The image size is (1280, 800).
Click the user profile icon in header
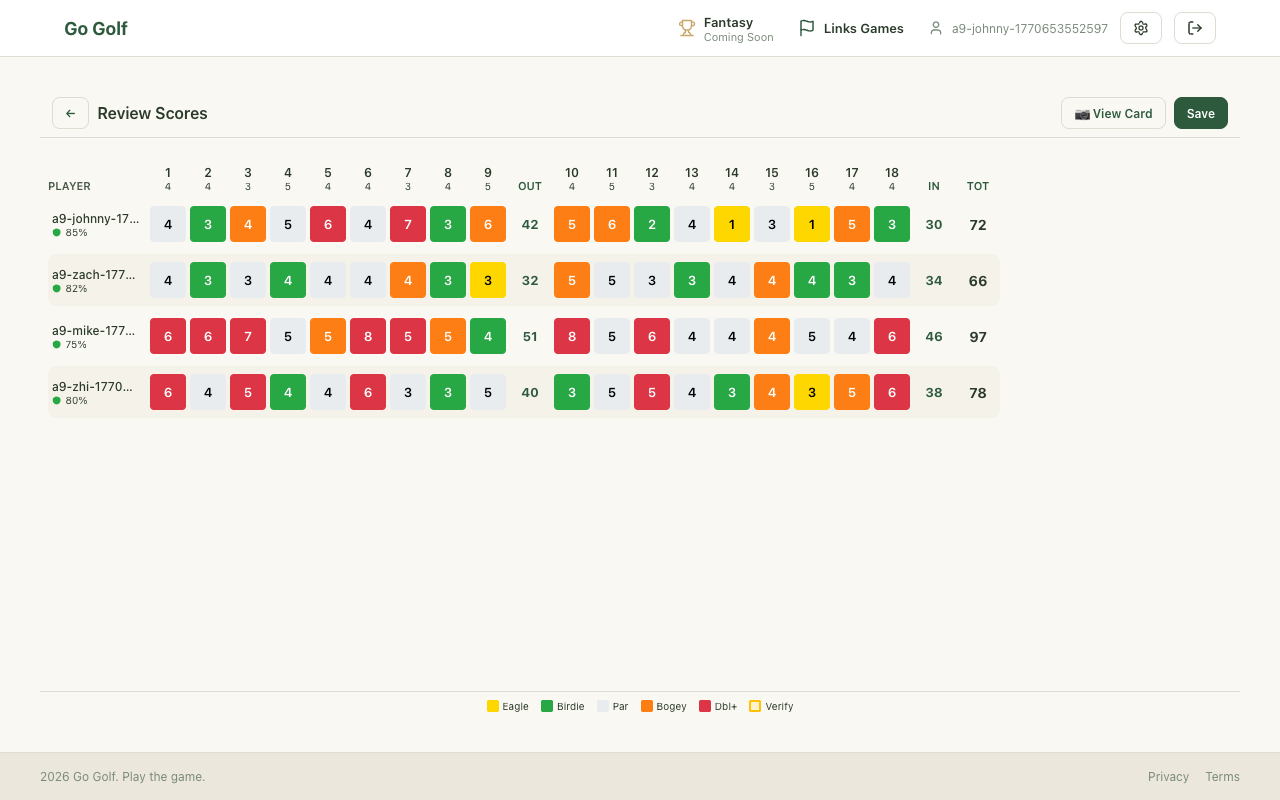pyautogui.click(x=936, y=28)
